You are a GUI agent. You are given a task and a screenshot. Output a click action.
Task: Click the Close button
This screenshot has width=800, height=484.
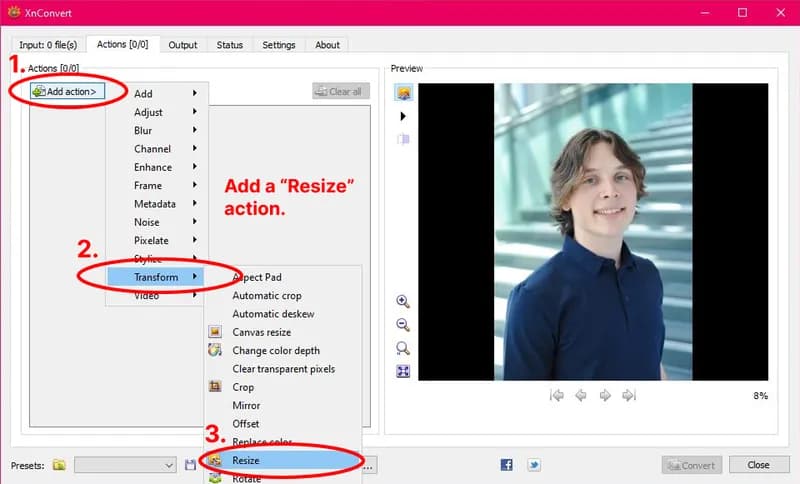pos(759,465)
